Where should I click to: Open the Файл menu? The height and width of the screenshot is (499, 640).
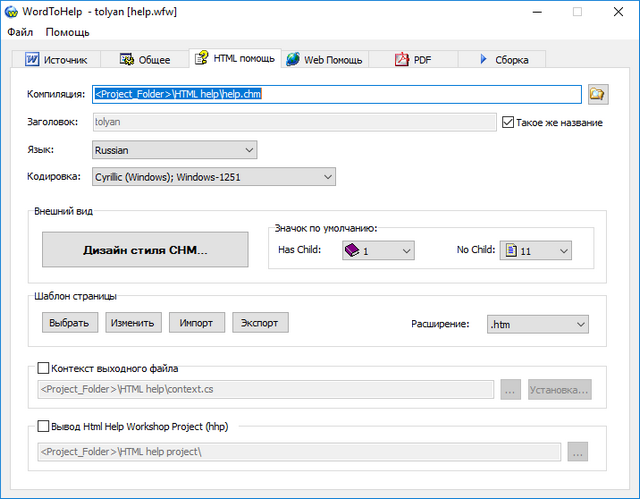coord(20,32)
